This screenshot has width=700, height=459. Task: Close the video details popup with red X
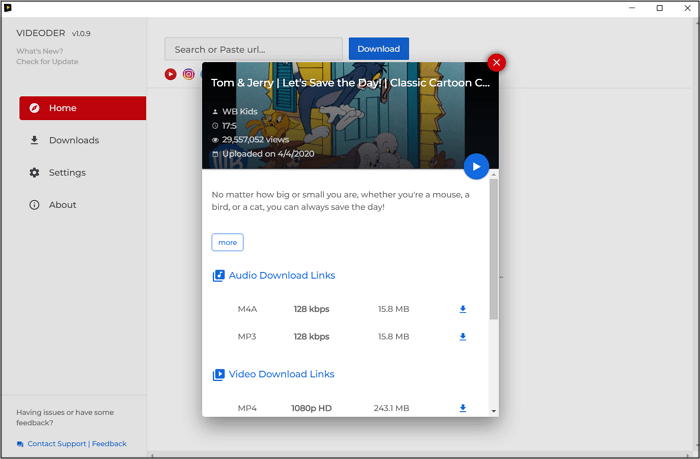pyautogui.click(x=496, y=63)
